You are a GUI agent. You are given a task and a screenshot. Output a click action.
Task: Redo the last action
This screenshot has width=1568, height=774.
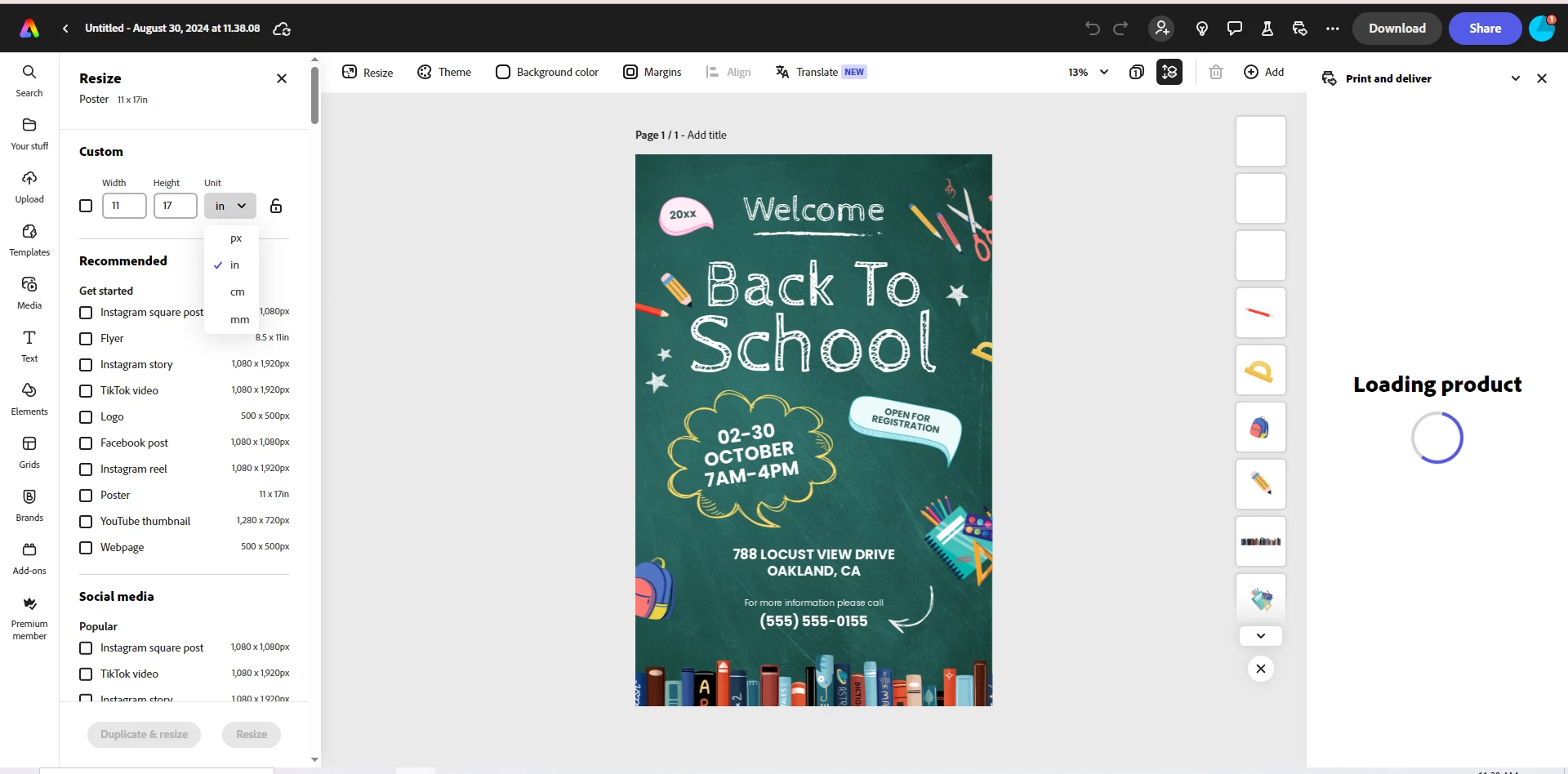tap(1120, 29)
